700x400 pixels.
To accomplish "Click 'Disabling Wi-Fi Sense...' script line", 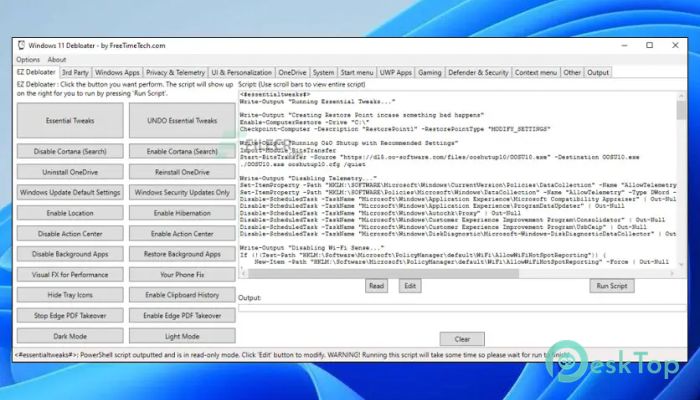I will (x=312, y=248).
